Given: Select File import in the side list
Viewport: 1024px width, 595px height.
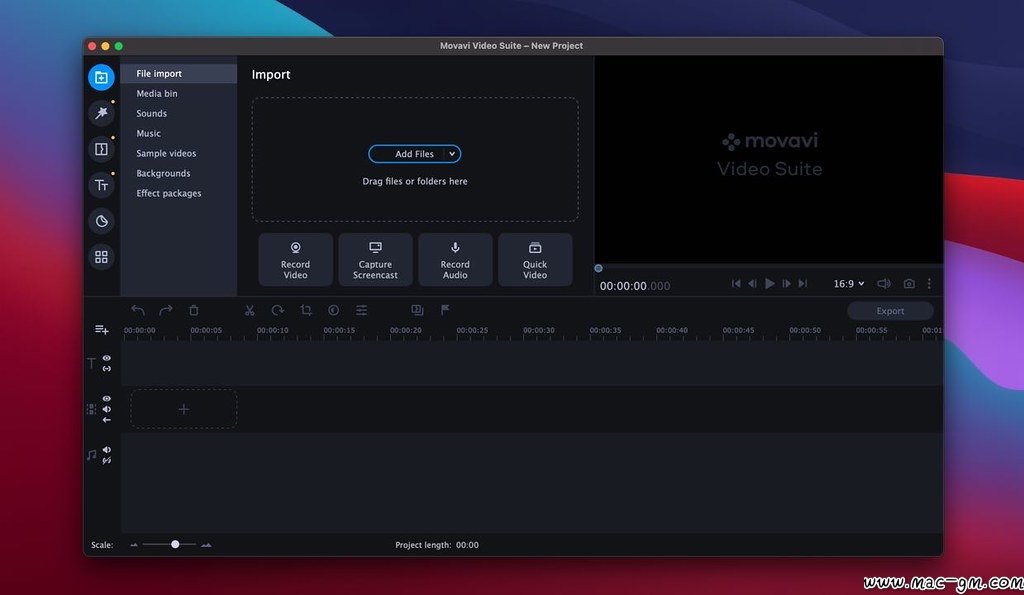Looking at the screenshot, I should click(178, 73).
